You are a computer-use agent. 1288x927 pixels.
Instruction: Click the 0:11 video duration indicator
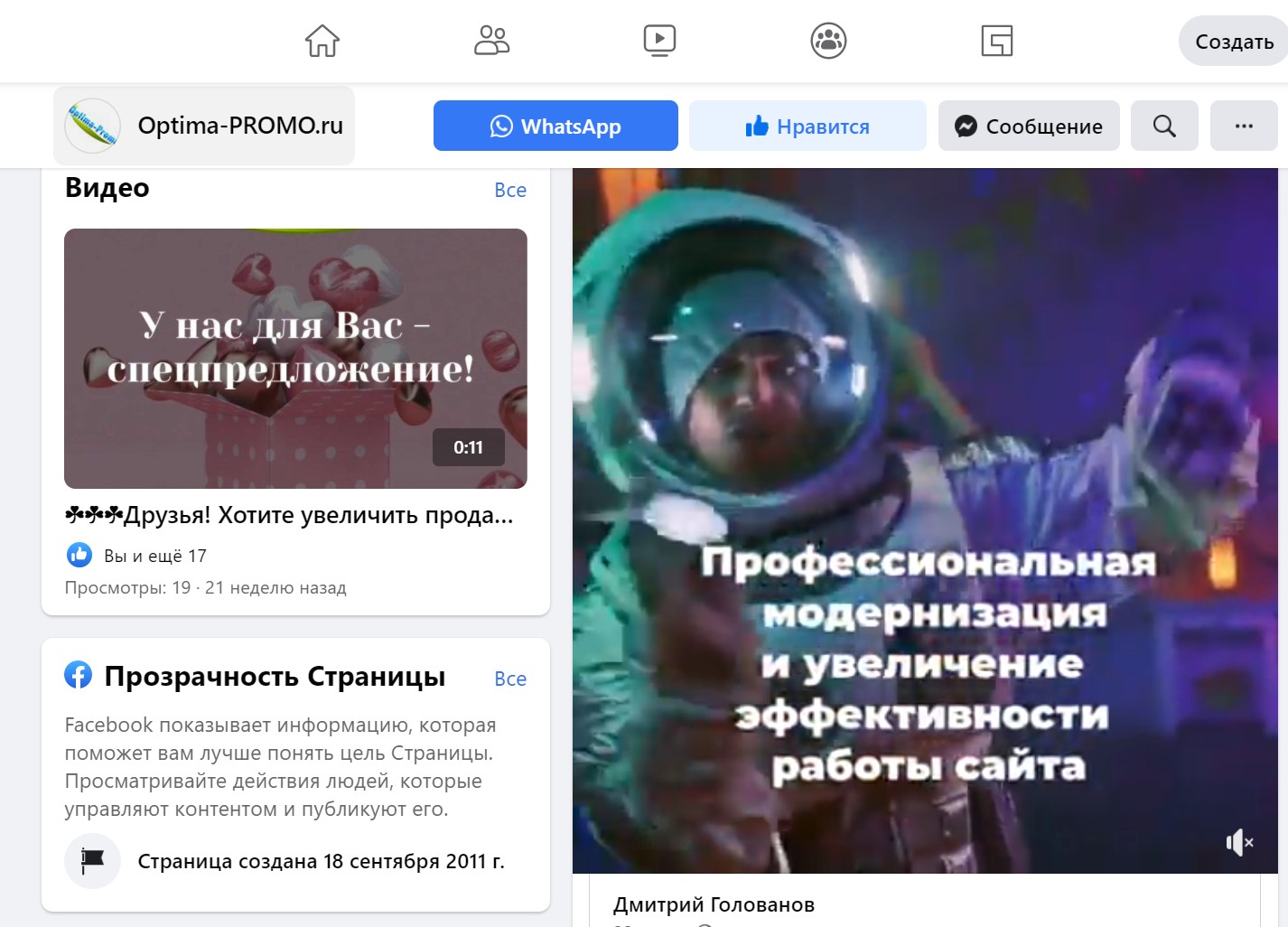(468, 446)
